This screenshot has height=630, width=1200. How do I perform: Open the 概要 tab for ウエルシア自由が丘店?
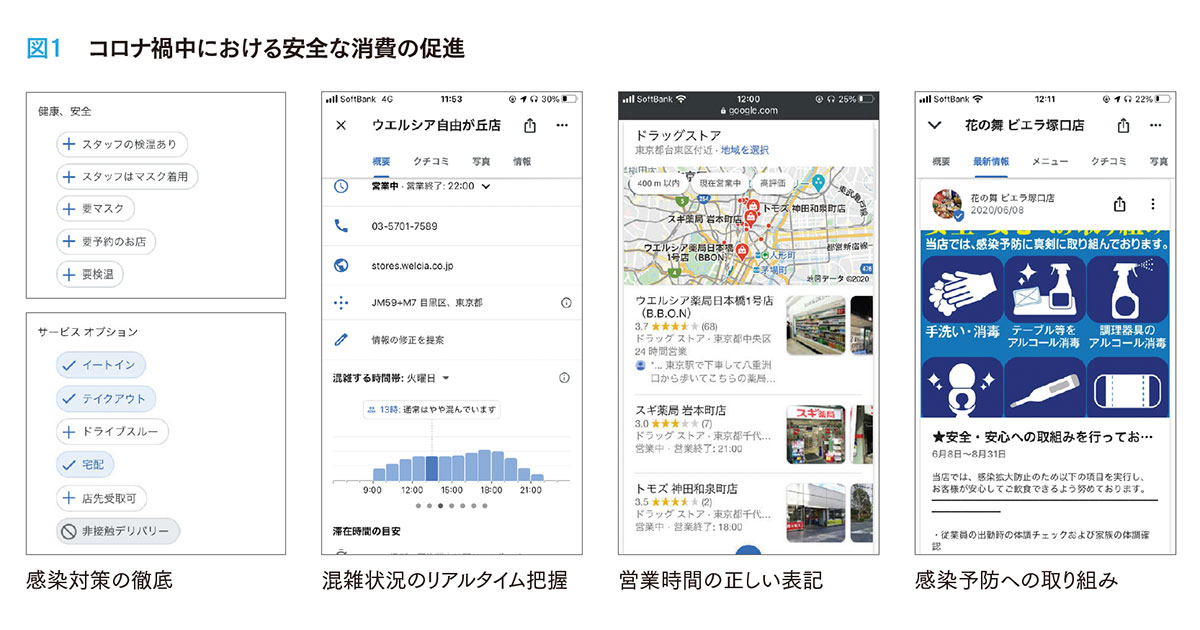[x=381, y=161]
